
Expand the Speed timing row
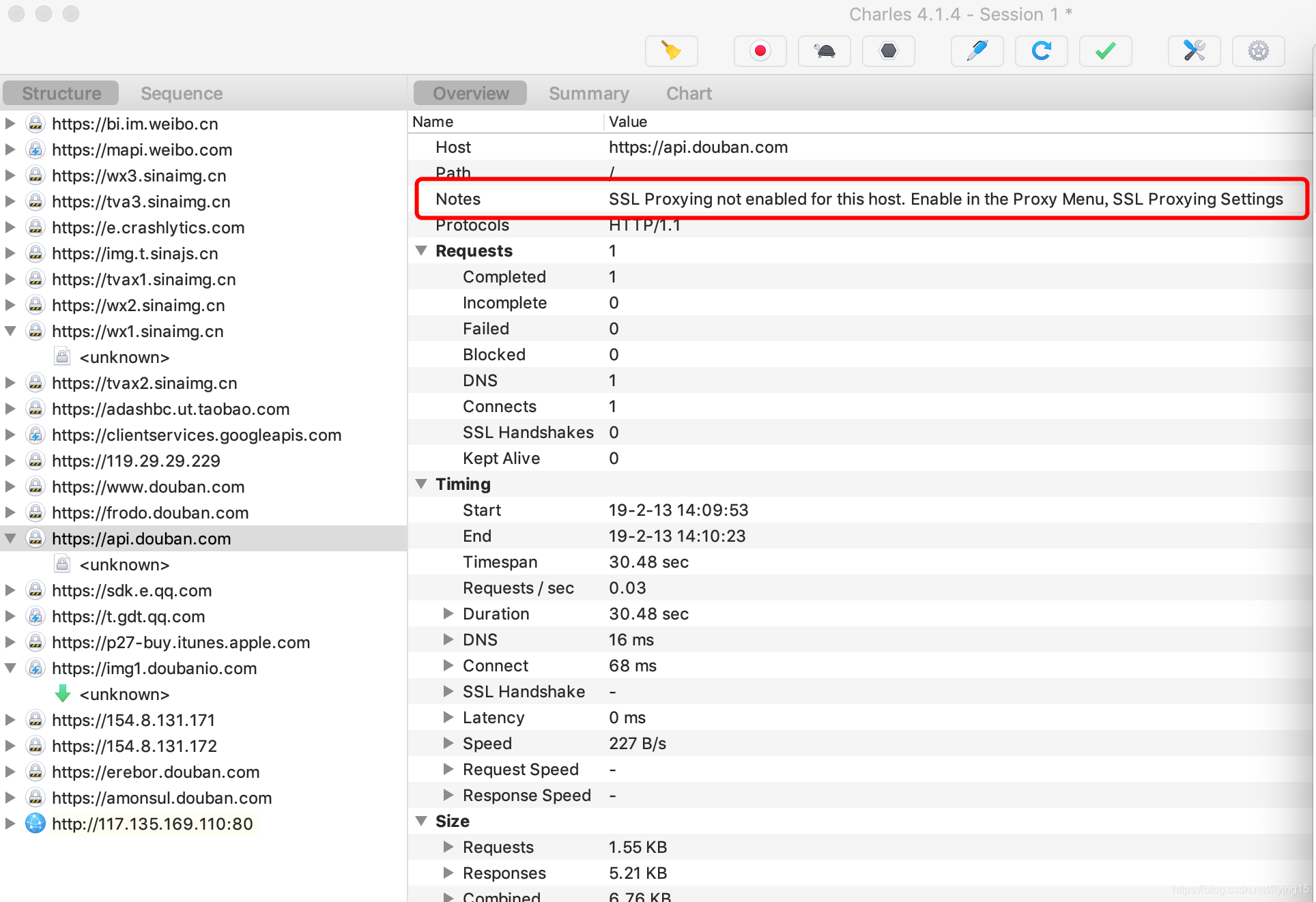(448, 743)
